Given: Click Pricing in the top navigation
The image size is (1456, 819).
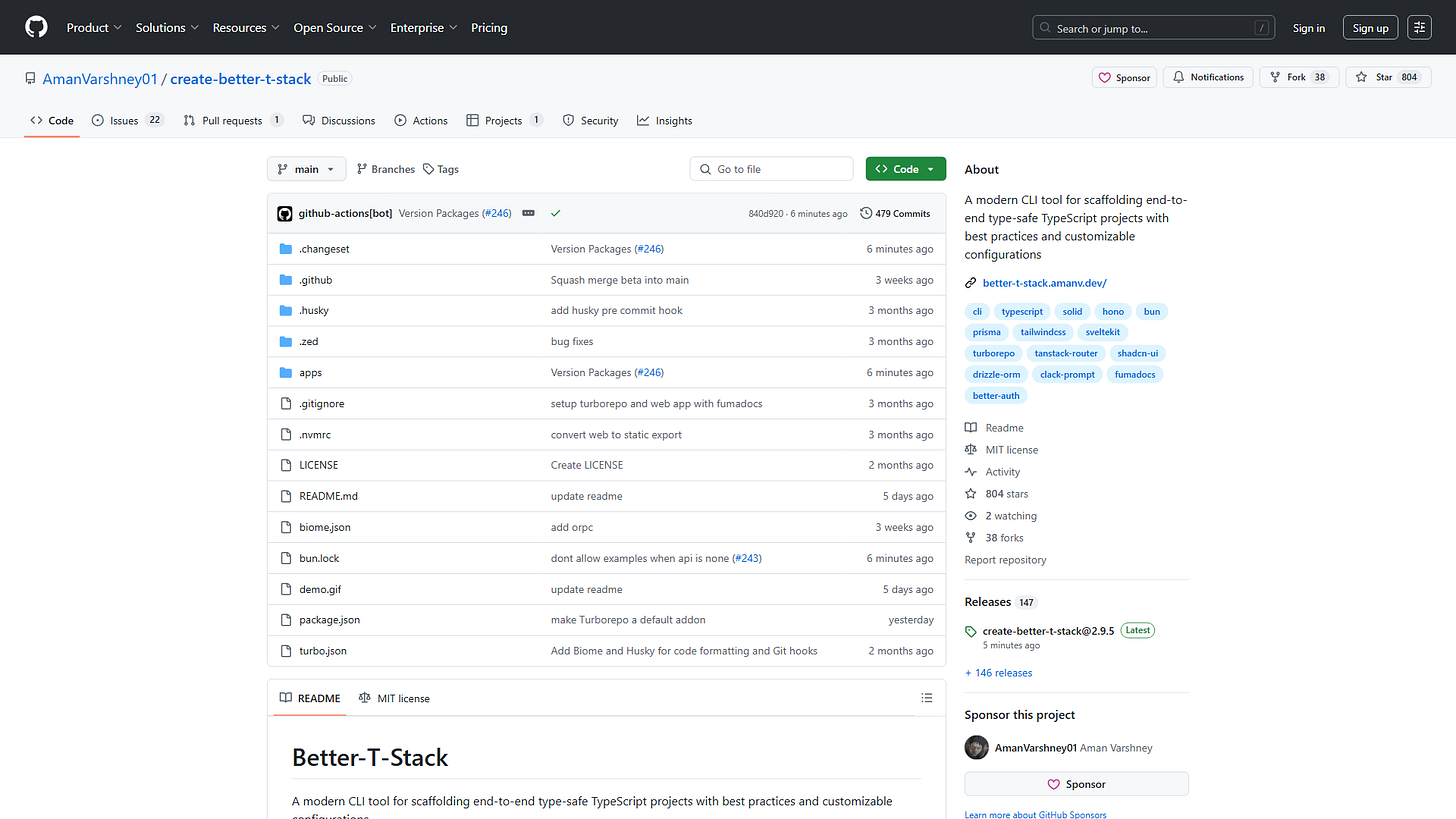Looking at the screenshot, I should pos(489,28).
